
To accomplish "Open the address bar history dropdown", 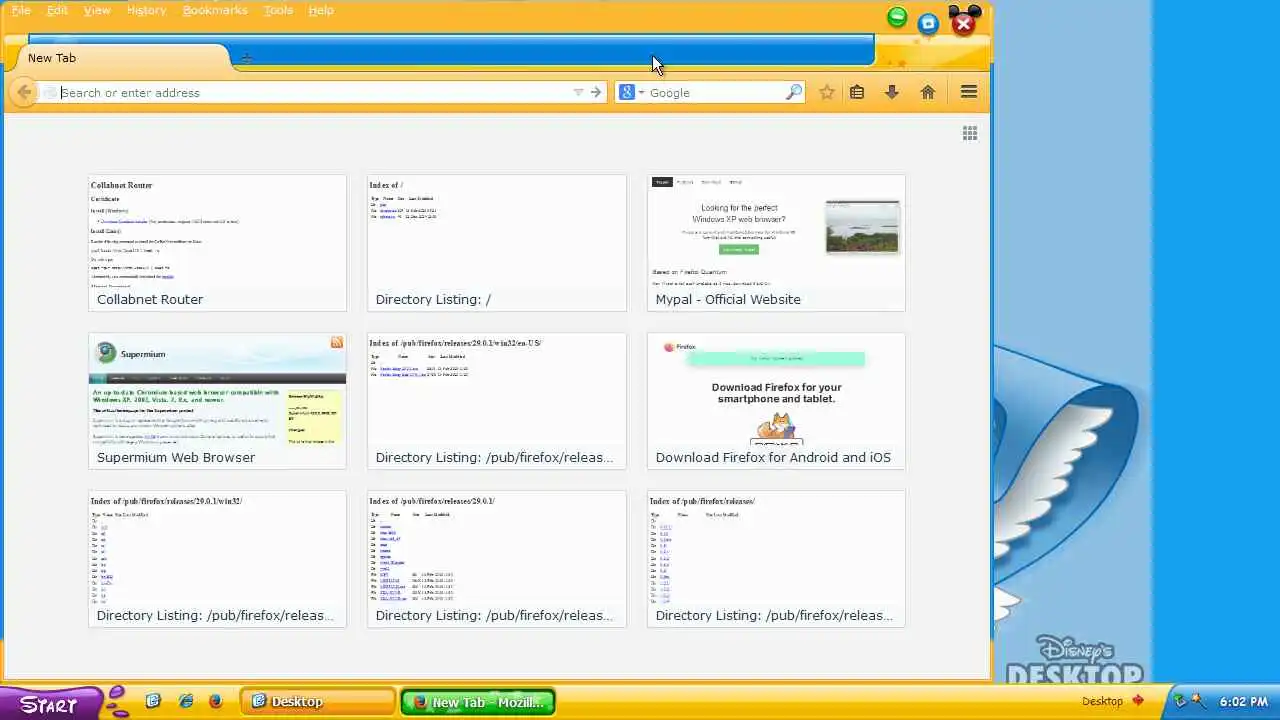I will click(578, 92).
